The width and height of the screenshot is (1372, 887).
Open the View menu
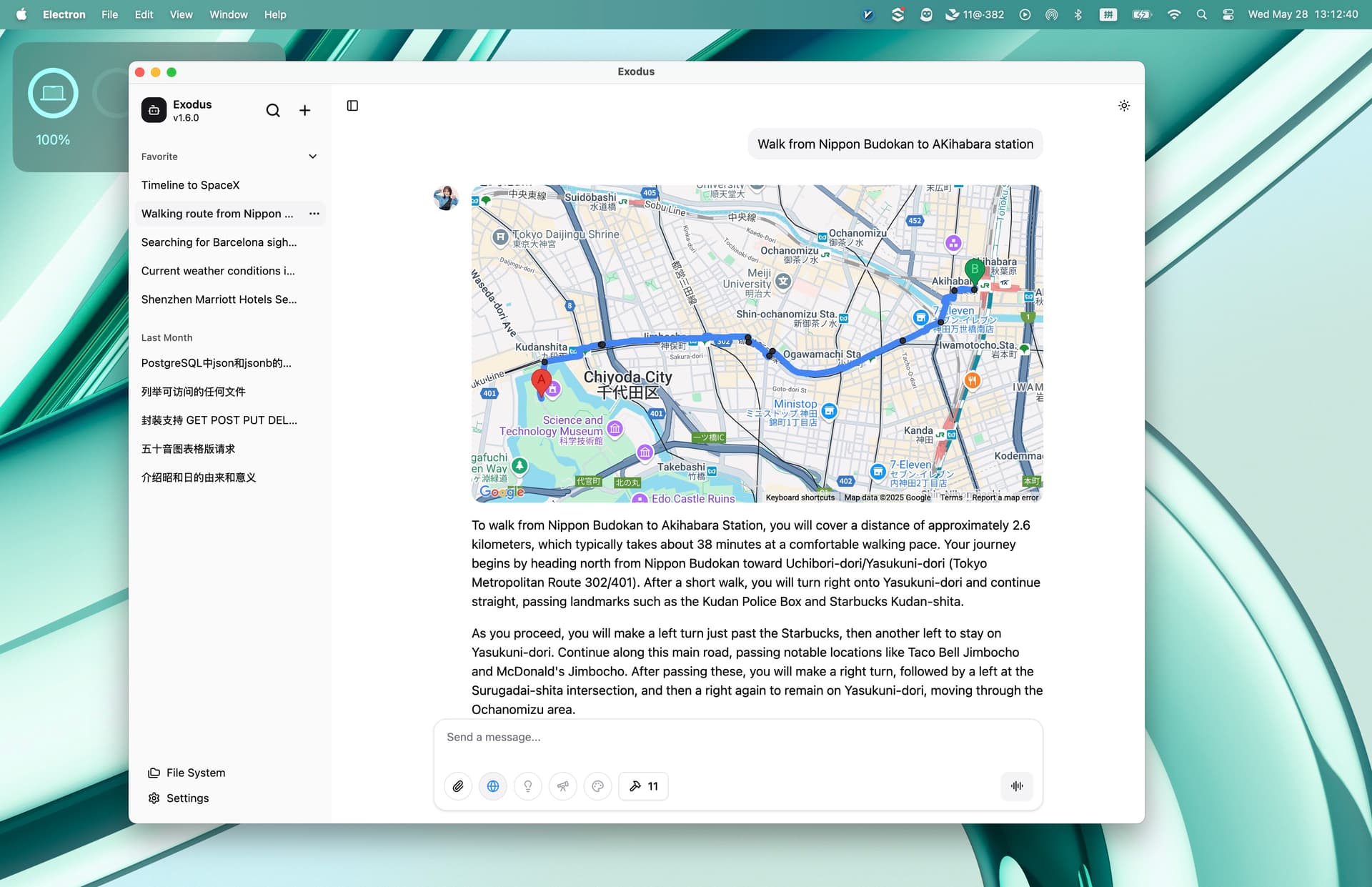pos(181,14)
